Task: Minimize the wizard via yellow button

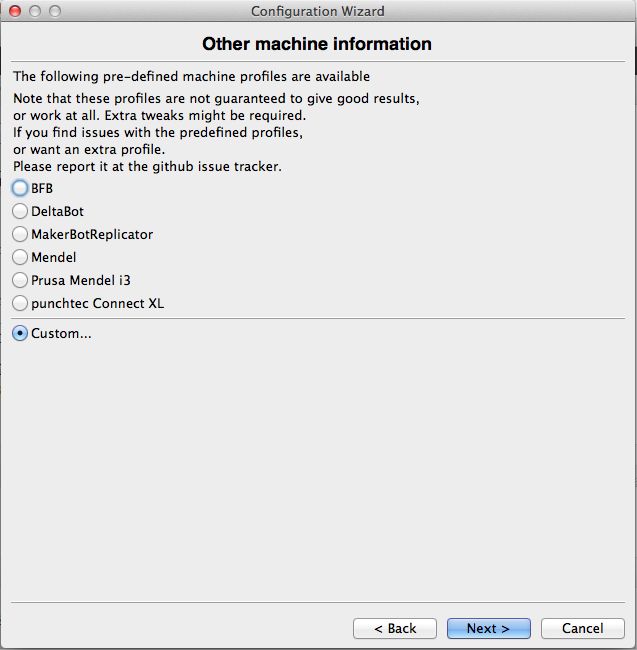Action: click(x=35, y=11)
